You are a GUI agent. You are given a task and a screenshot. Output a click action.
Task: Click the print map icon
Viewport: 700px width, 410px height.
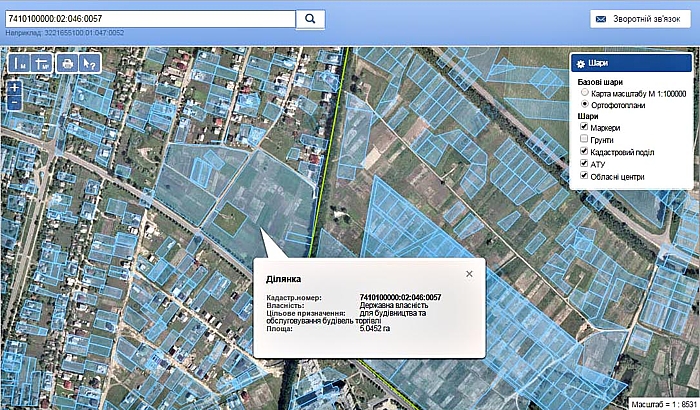pyautogui.click(x=67, y=63)
